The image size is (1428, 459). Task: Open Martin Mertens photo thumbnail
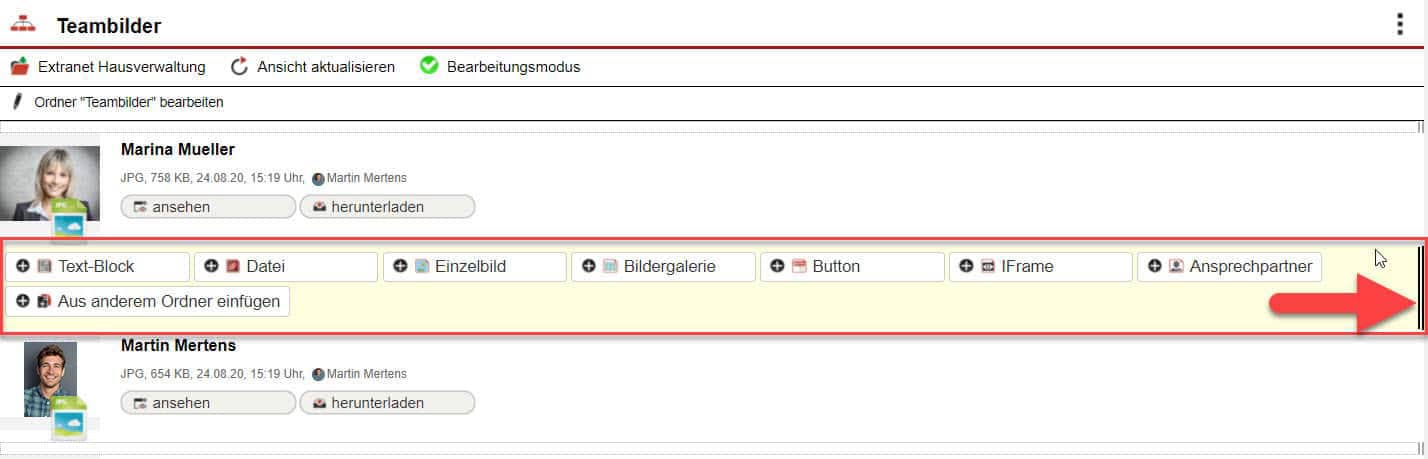(x=50, y=380)
